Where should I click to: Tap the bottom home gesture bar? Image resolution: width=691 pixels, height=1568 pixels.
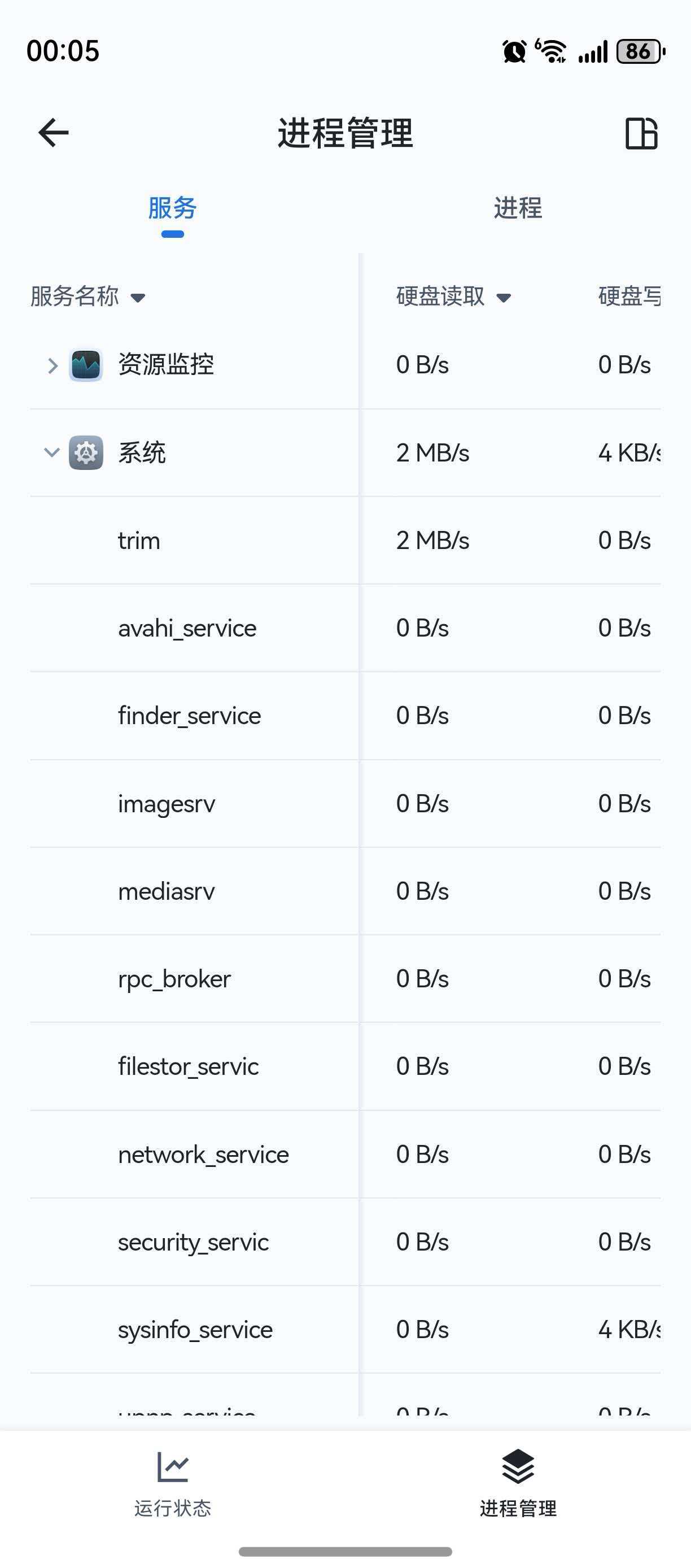(x=345, y=1552)
